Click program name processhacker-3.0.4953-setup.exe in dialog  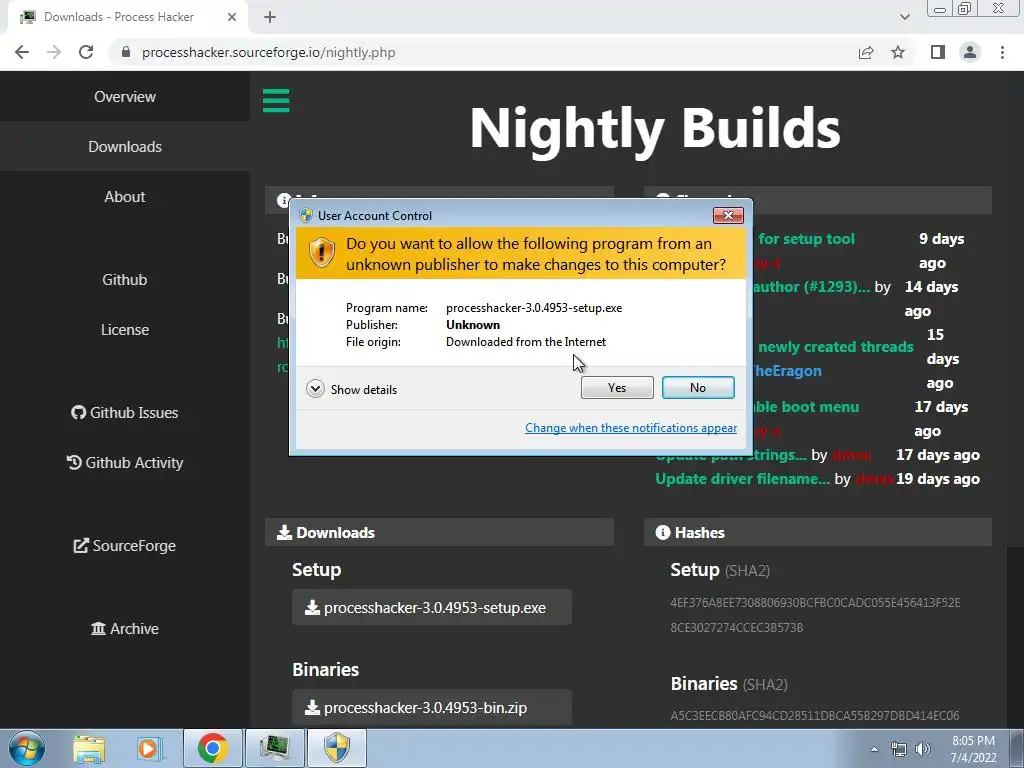(x=534, y=308)
